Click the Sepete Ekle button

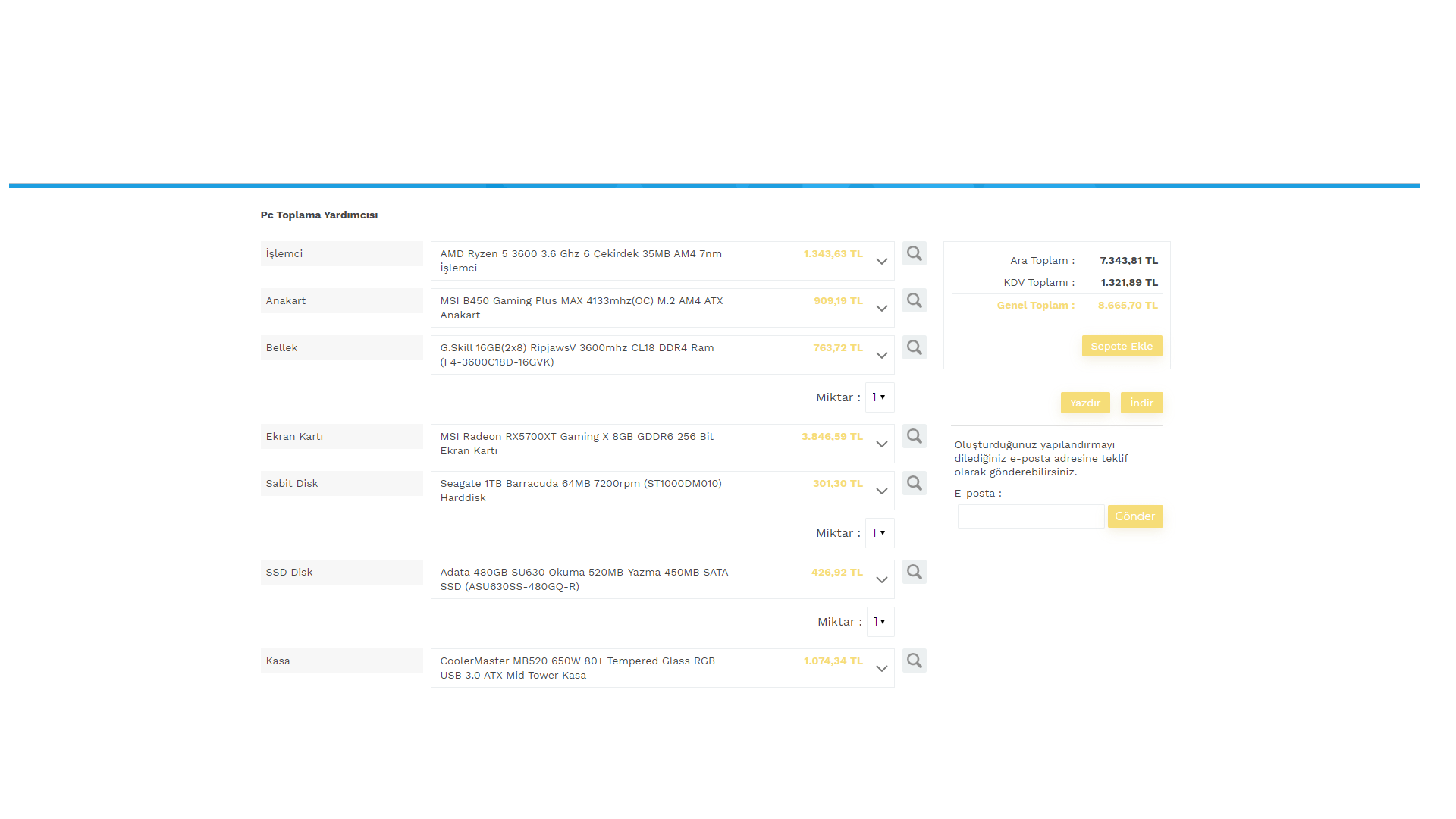coord(1121,346)
